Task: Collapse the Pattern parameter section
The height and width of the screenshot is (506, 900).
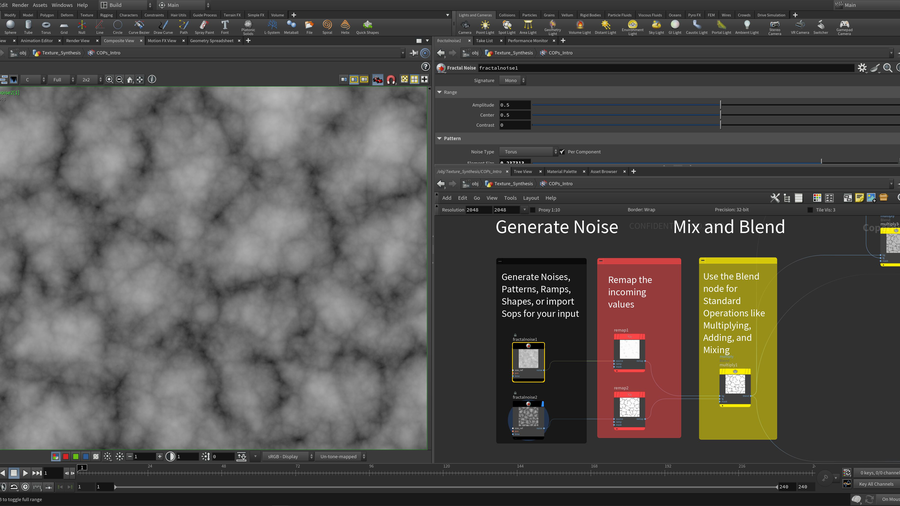Action: [440, 138]
